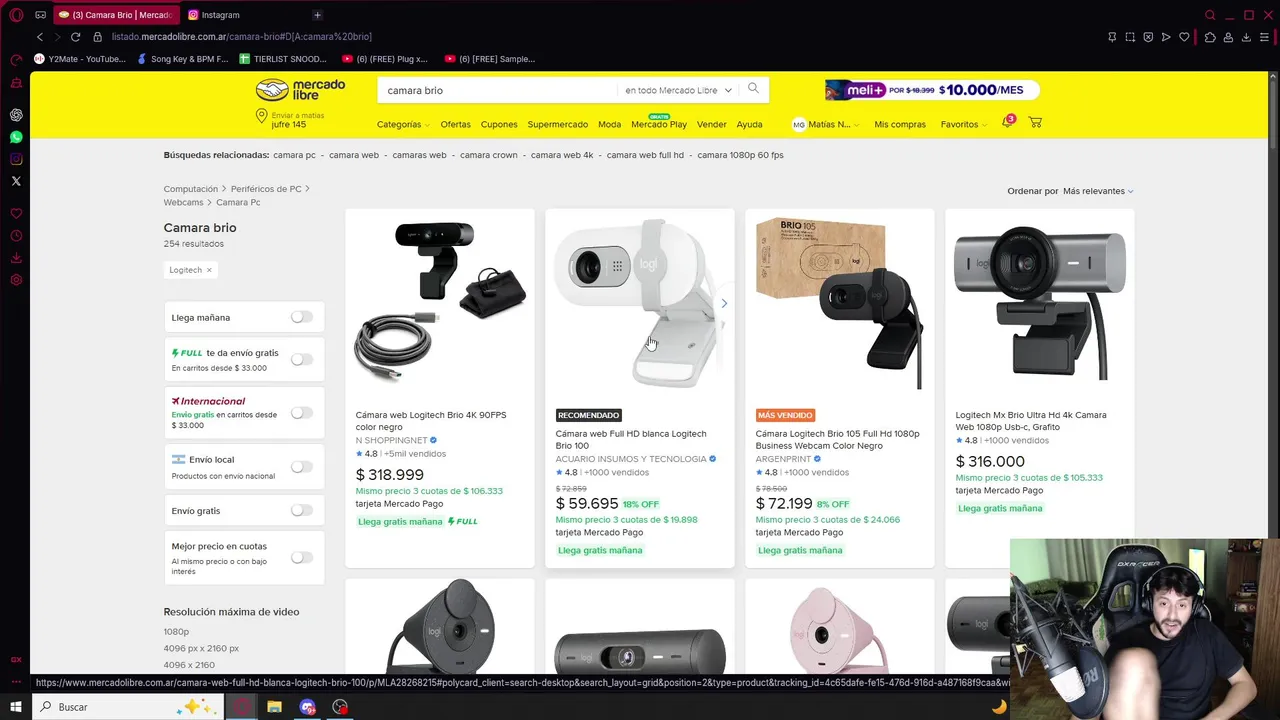Viewport: 1280px width, 720px height.
Task: Click the Opera GX icon in taskbar
Action: (241, 707)
